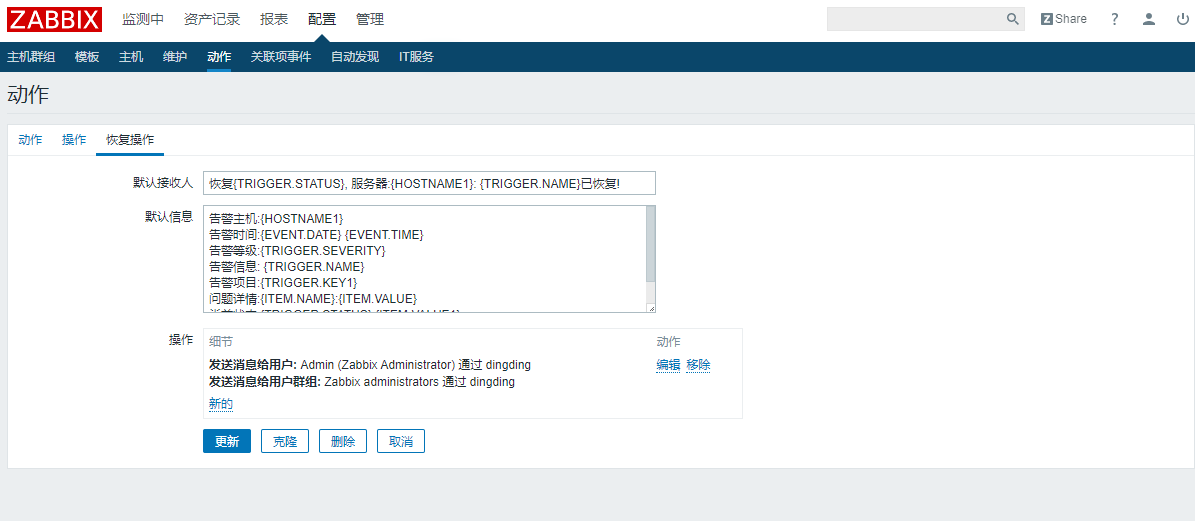Switch to the 动作 form tab
Screen dimensions: 1195x521
point(30,140)
